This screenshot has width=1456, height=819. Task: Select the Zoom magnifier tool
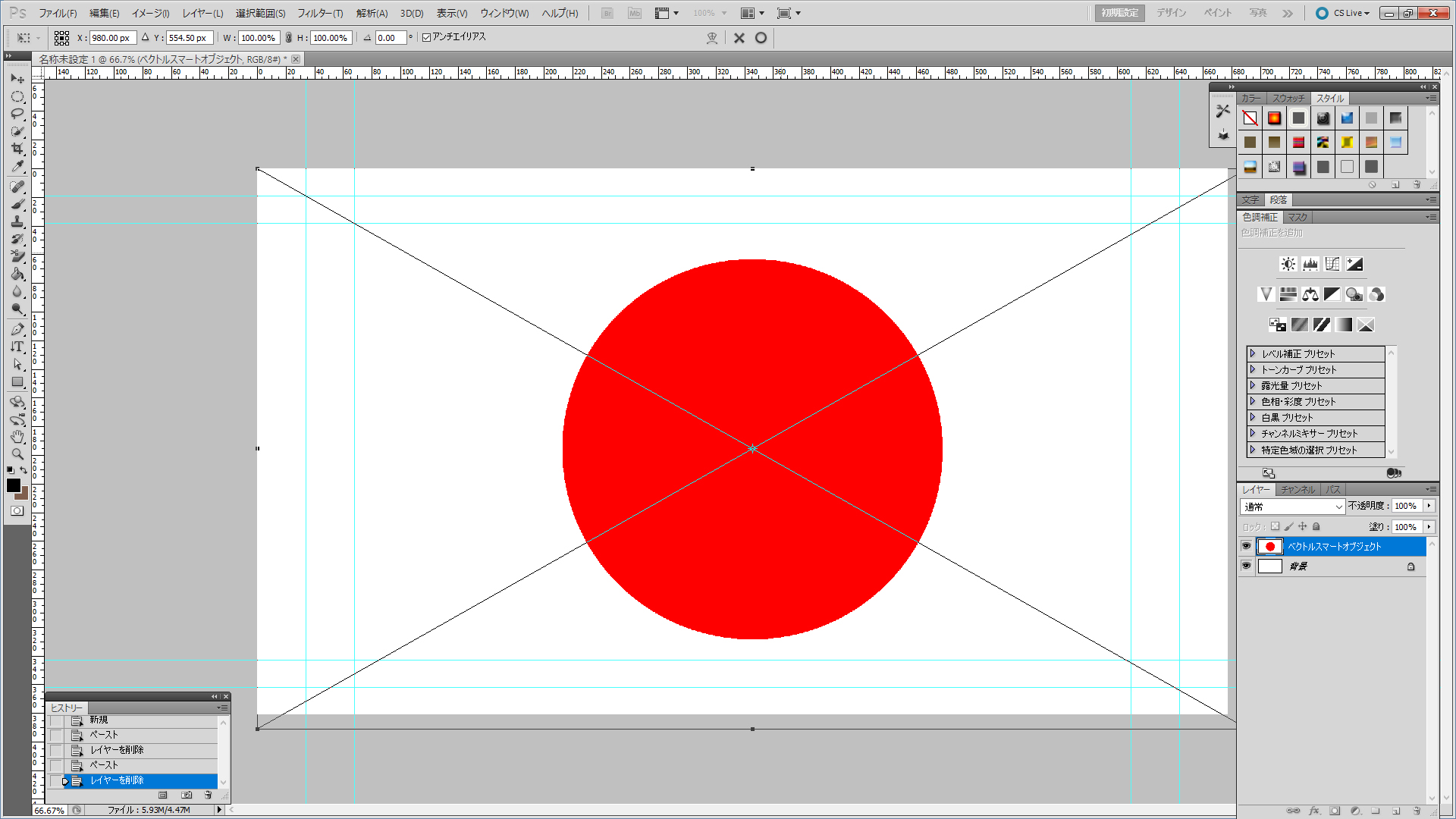[x=17, y=454]
